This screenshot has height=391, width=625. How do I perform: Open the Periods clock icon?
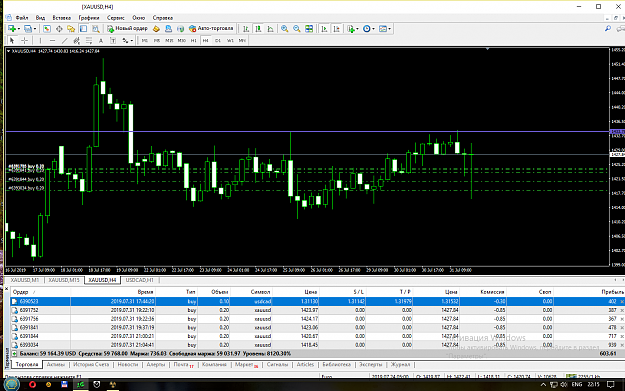[x=366, y=29]
